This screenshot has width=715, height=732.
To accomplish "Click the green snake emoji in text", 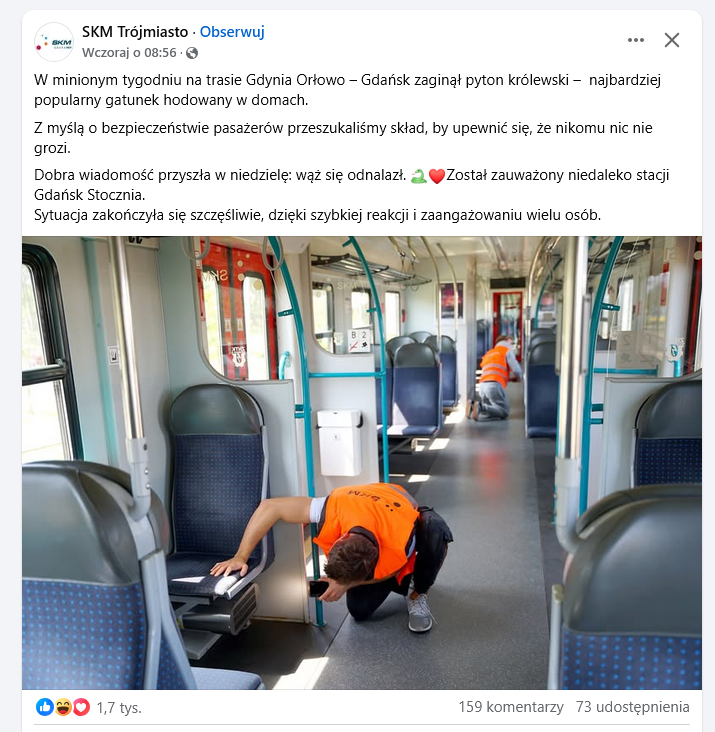I will (419, 176).
